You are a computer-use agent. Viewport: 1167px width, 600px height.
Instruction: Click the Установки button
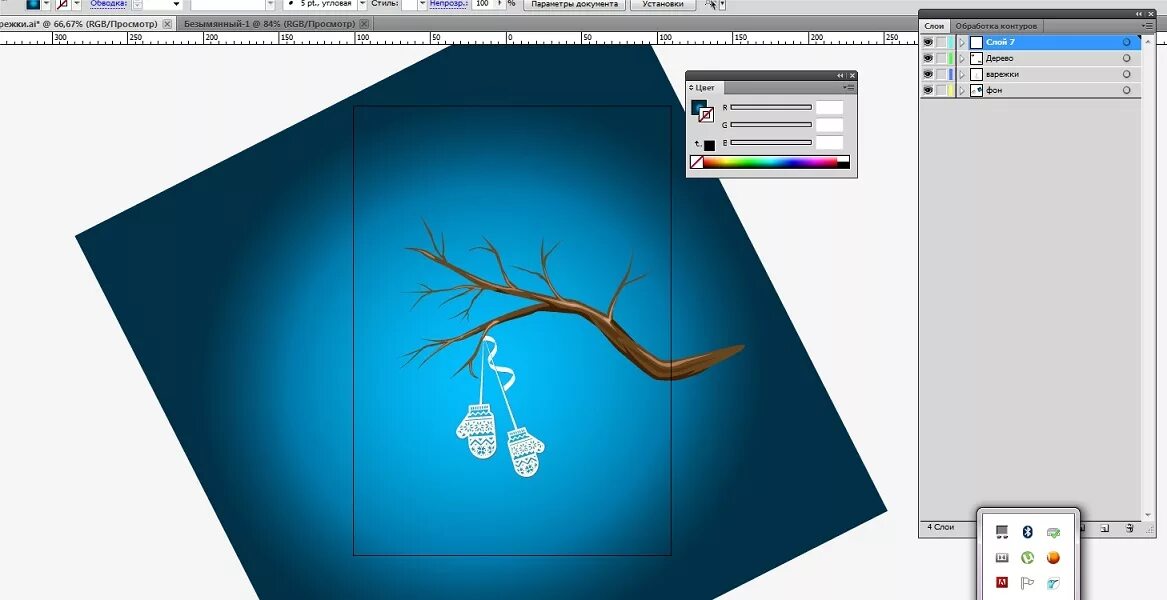662,4
